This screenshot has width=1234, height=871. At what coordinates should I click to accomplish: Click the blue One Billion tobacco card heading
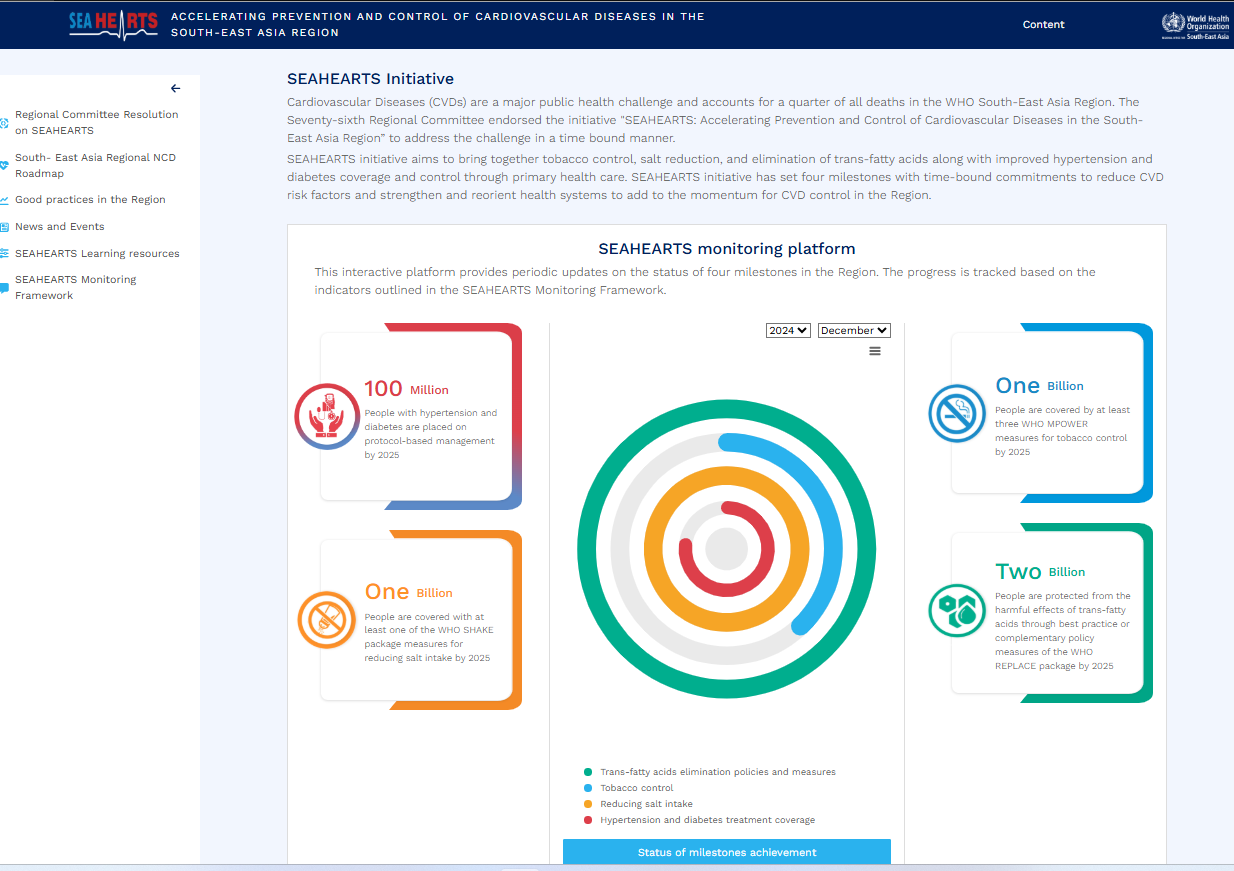pos(1039,385)
